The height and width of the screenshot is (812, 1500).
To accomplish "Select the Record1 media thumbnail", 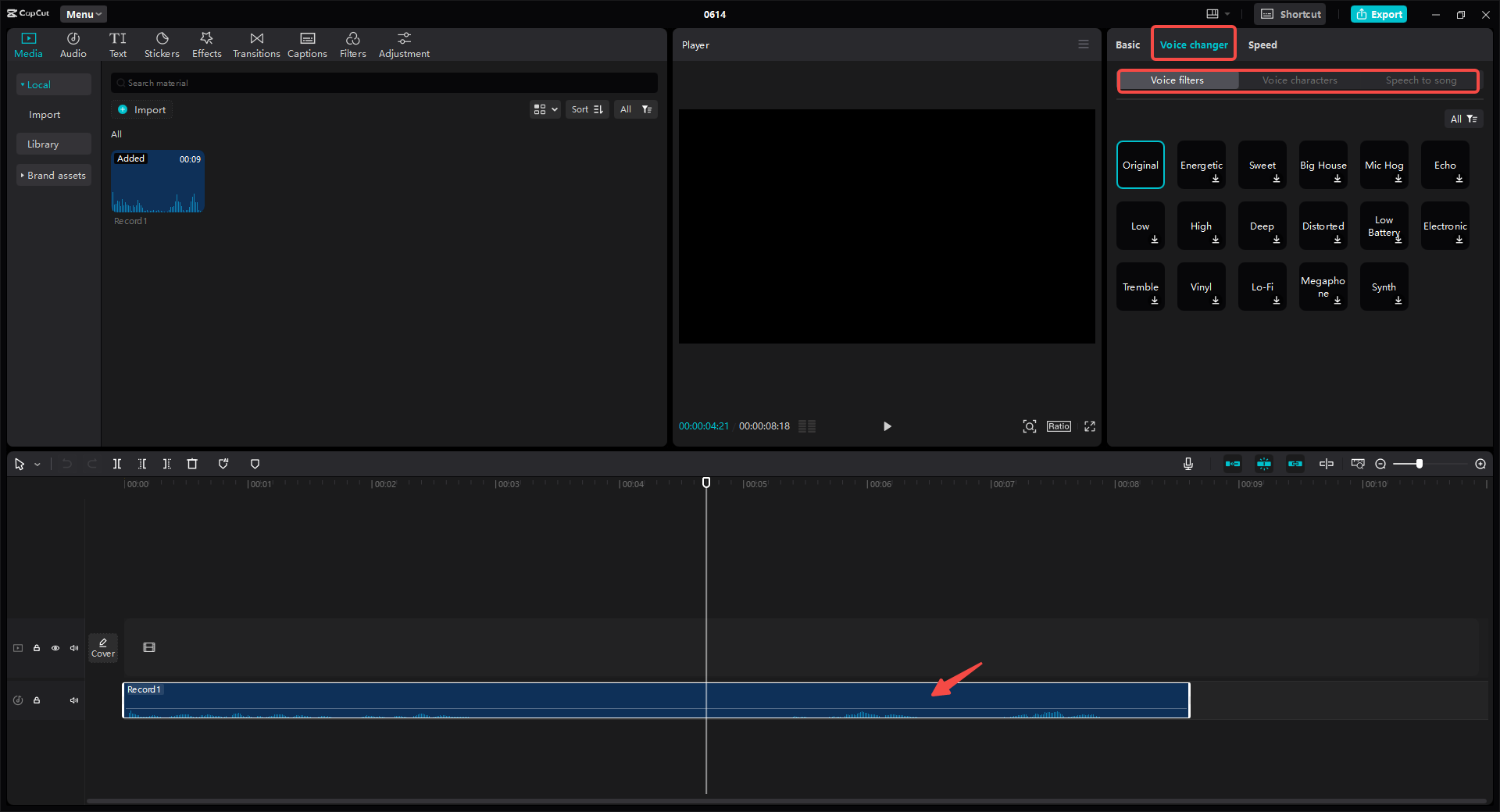I will [158, 181].
